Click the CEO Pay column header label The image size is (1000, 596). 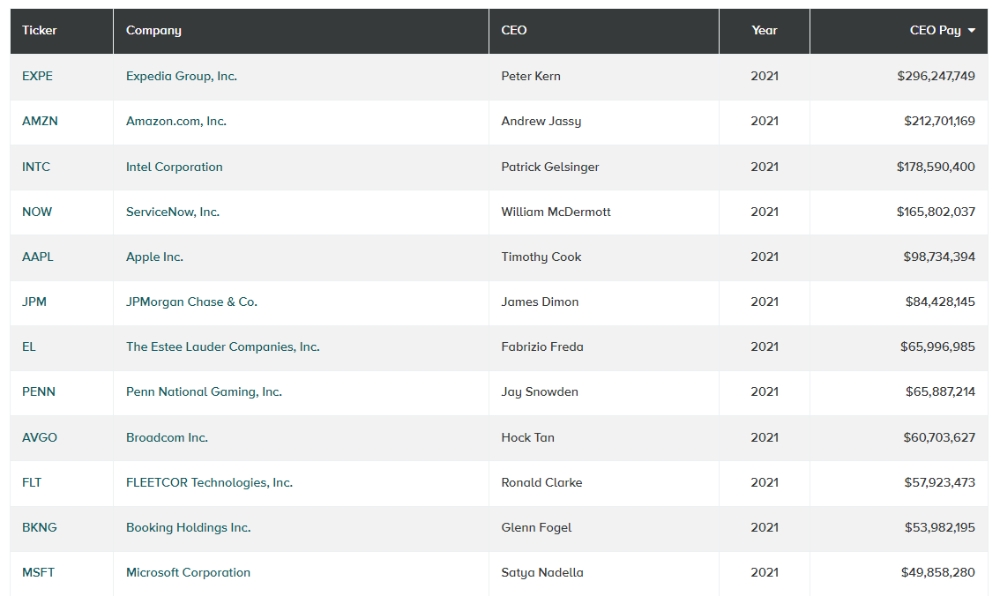coord(935,30)
